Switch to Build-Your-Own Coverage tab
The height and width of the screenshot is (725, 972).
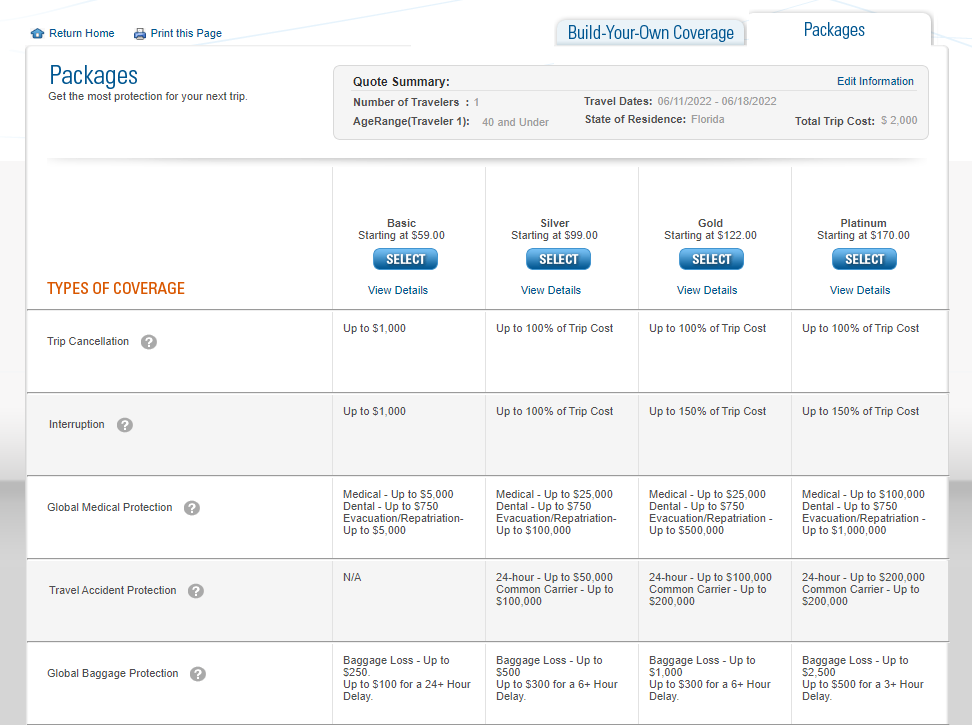click(x=650, y=32)
